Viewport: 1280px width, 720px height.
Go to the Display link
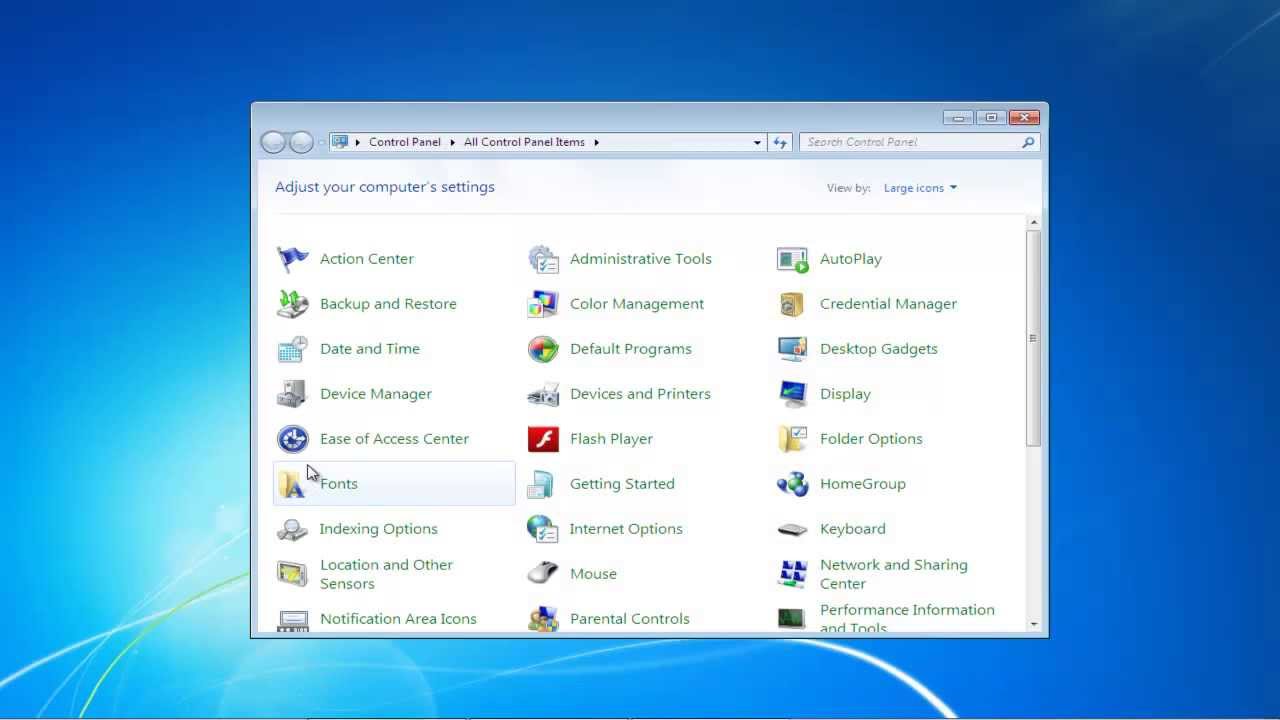845,394
